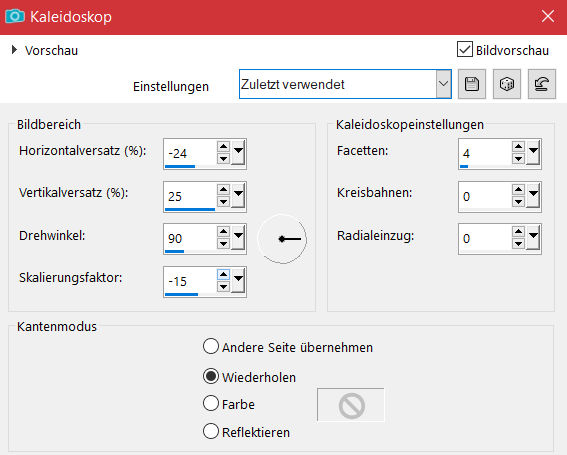
Task: Toggle the Bildvorschau checkbox
Action: coord(465,50)
